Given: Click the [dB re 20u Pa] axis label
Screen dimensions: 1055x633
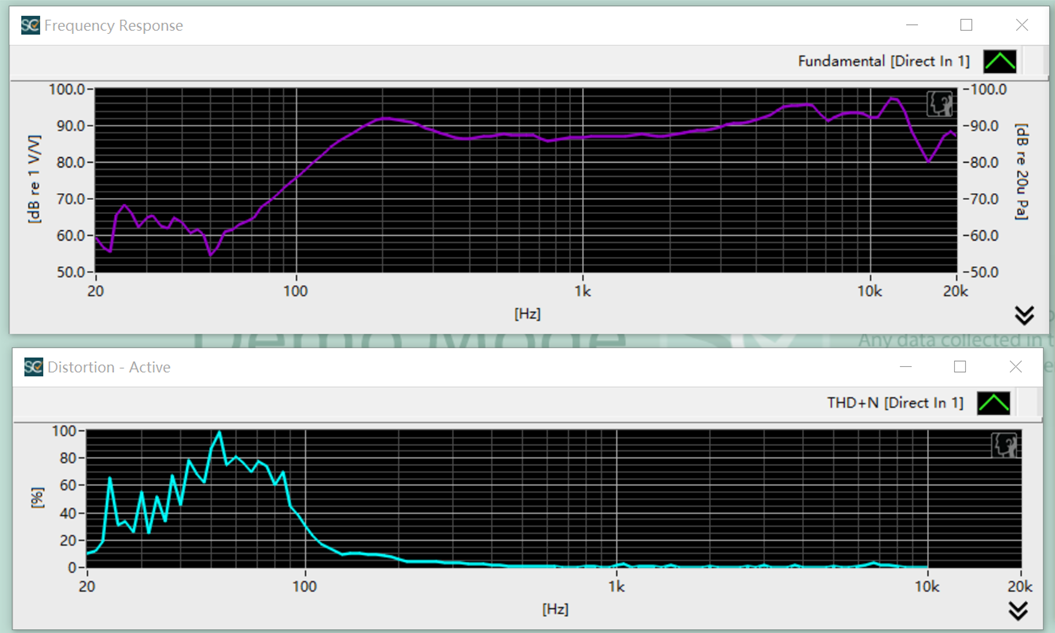Looking at the screenshot, I should tap(1022, 172).
